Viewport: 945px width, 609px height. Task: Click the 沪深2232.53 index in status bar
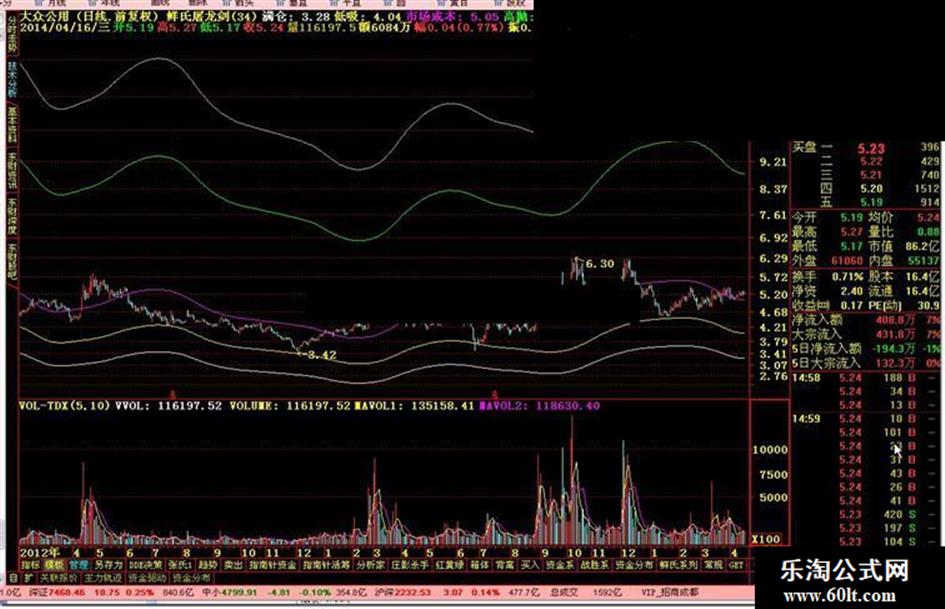tap(401, 593)
